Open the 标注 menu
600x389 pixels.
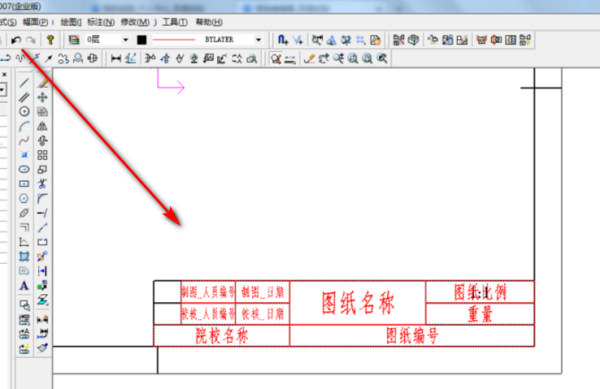click(x=101, y=22)
